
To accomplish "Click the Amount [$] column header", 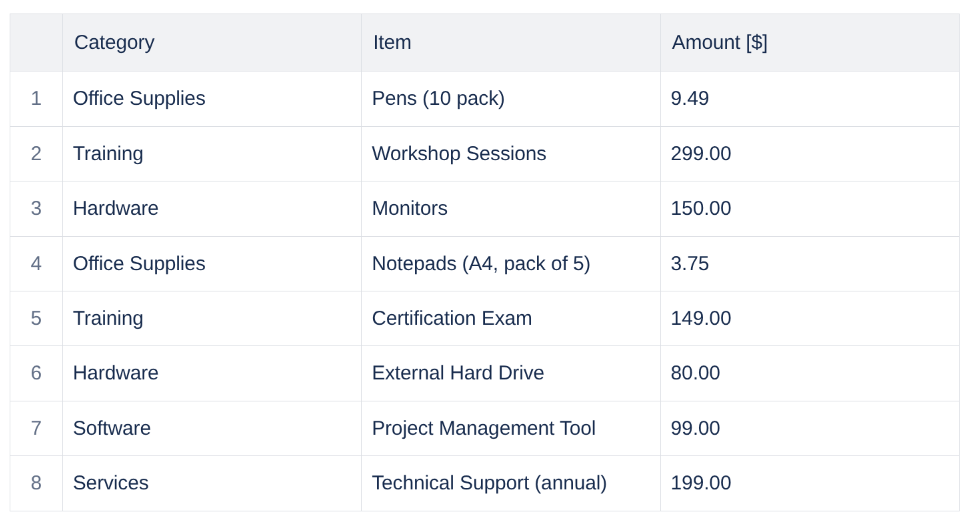I will 719,42.
